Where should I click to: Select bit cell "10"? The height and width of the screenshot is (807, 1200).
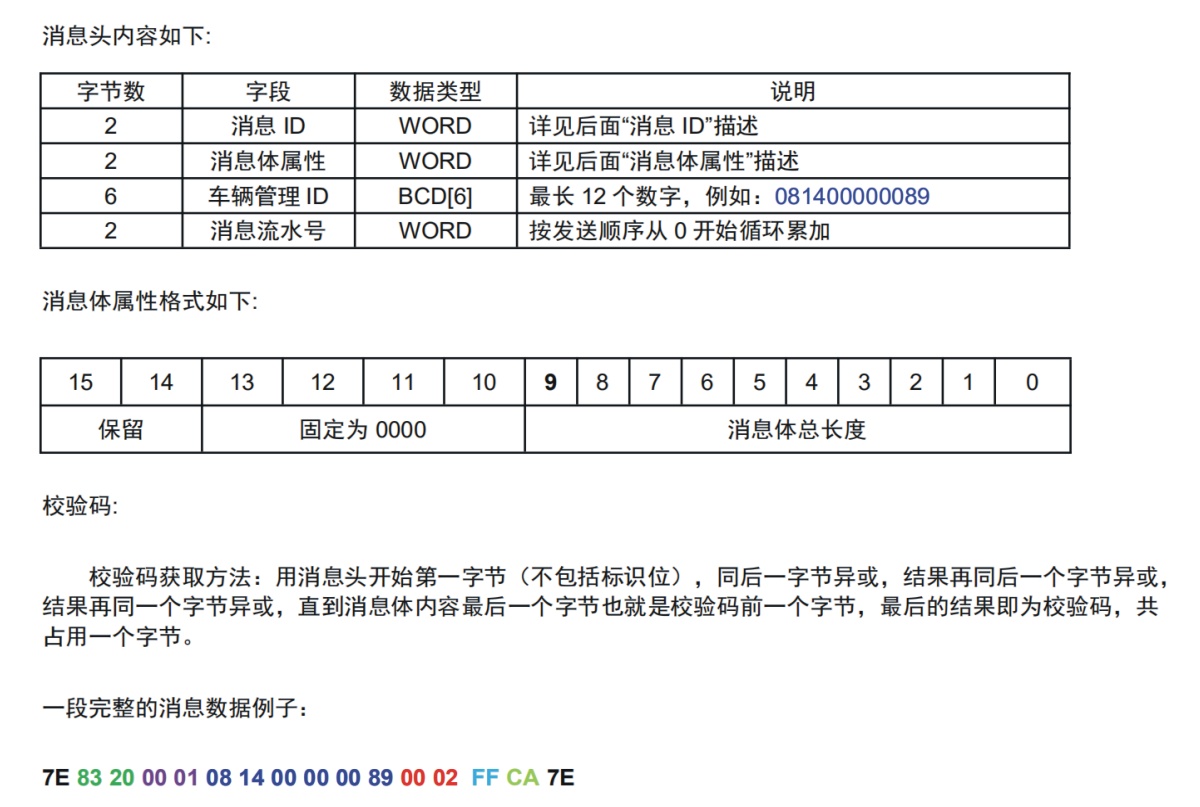pyautogui.click(x=484, y=383)
